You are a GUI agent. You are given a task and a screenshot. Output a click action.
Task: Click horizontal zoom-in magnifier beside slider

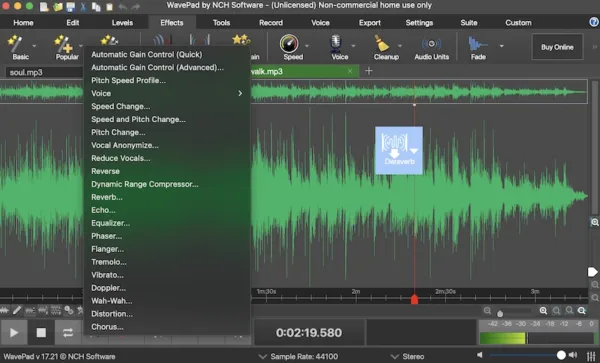(543, 311)
